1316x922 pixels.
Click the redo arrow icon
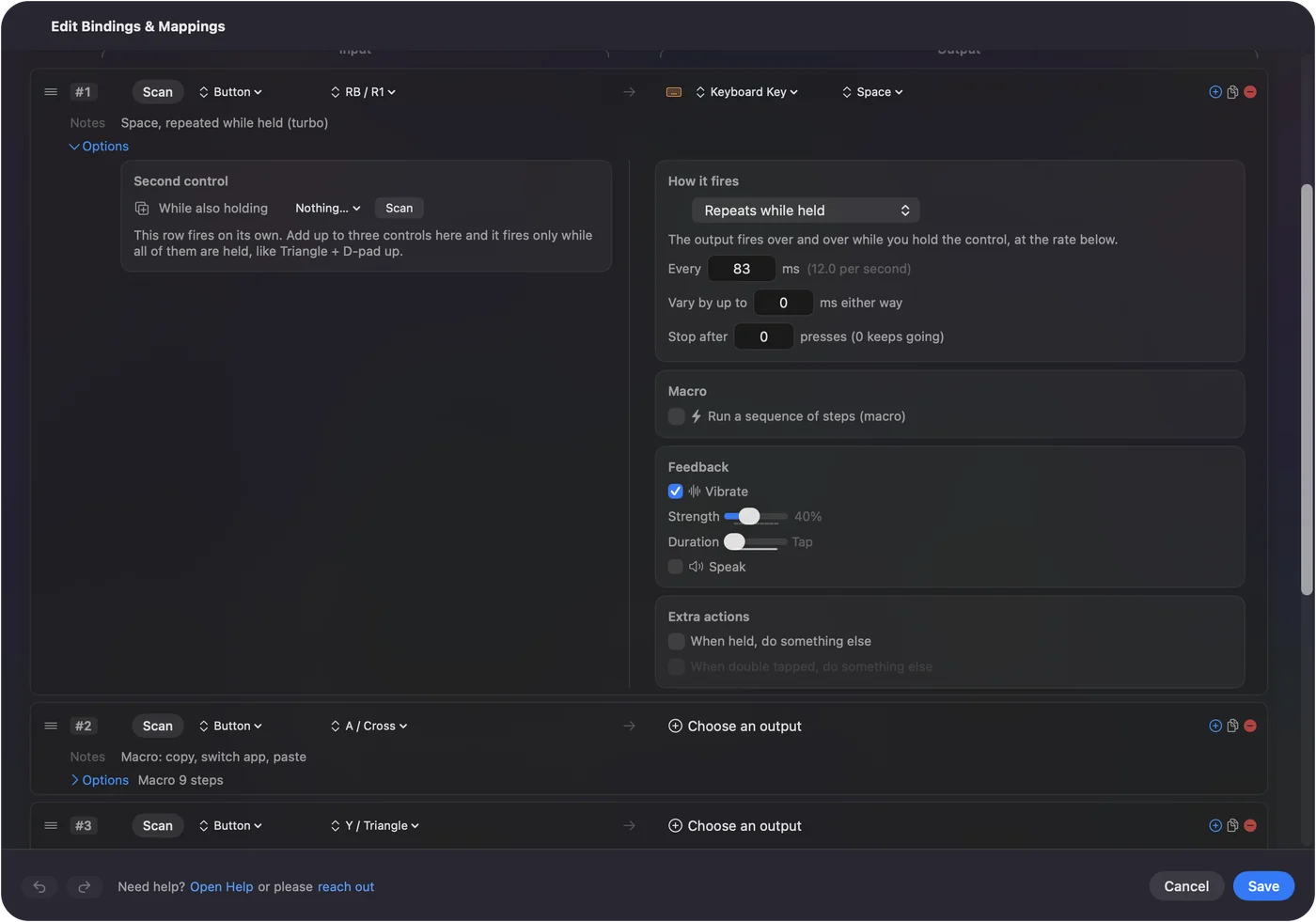(x=84, y=886)
